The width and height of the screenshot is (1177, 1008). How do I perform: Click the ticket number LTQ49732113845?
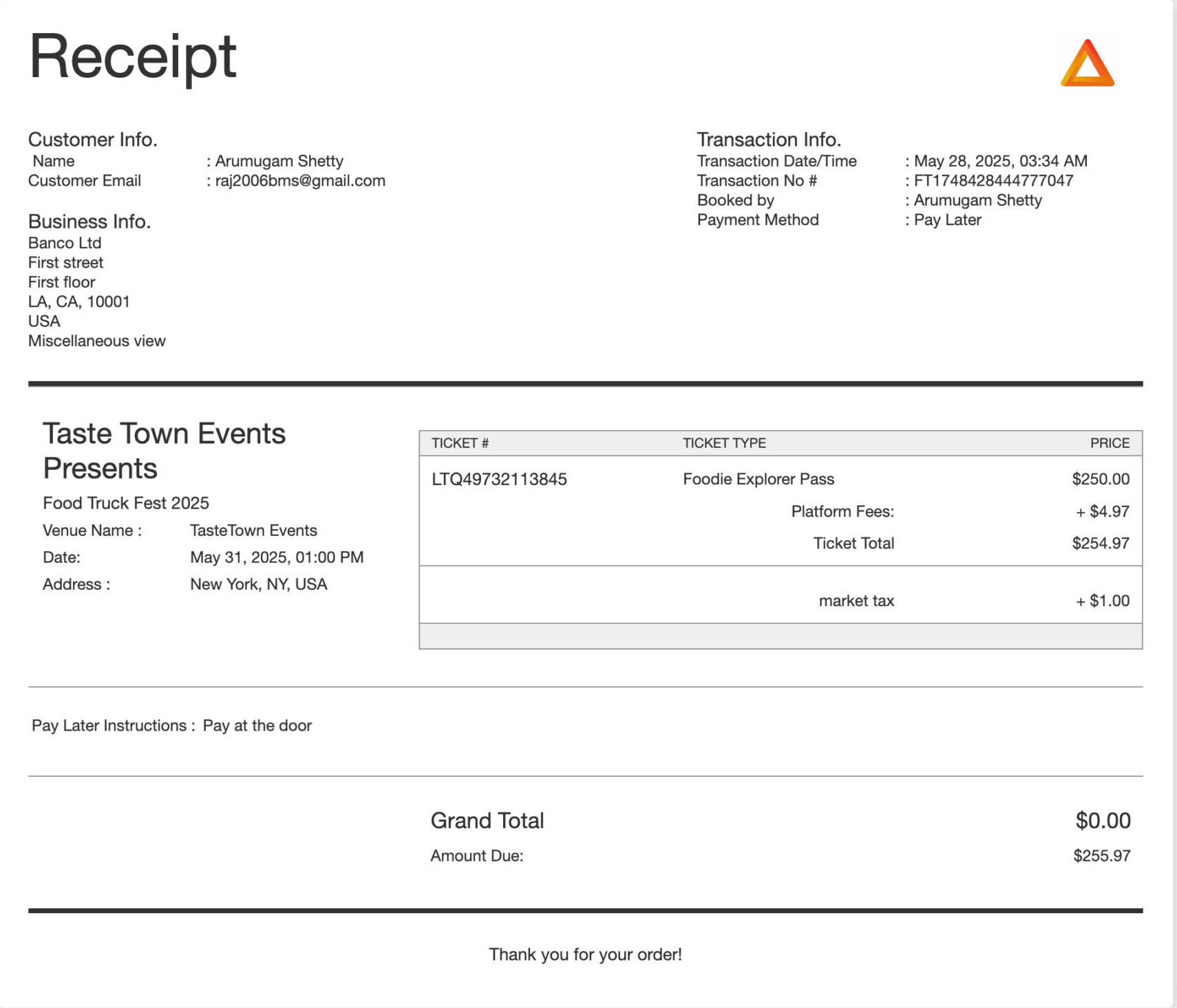coord(499,480)
